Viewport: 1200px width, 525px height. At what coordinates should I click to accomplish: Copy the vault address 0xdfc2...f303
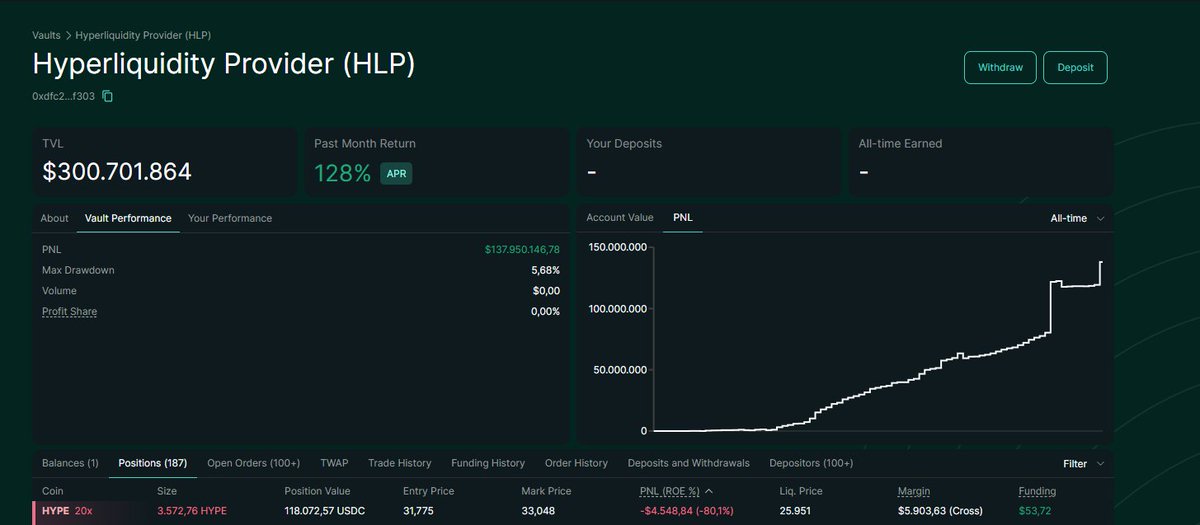coord(108,96)
